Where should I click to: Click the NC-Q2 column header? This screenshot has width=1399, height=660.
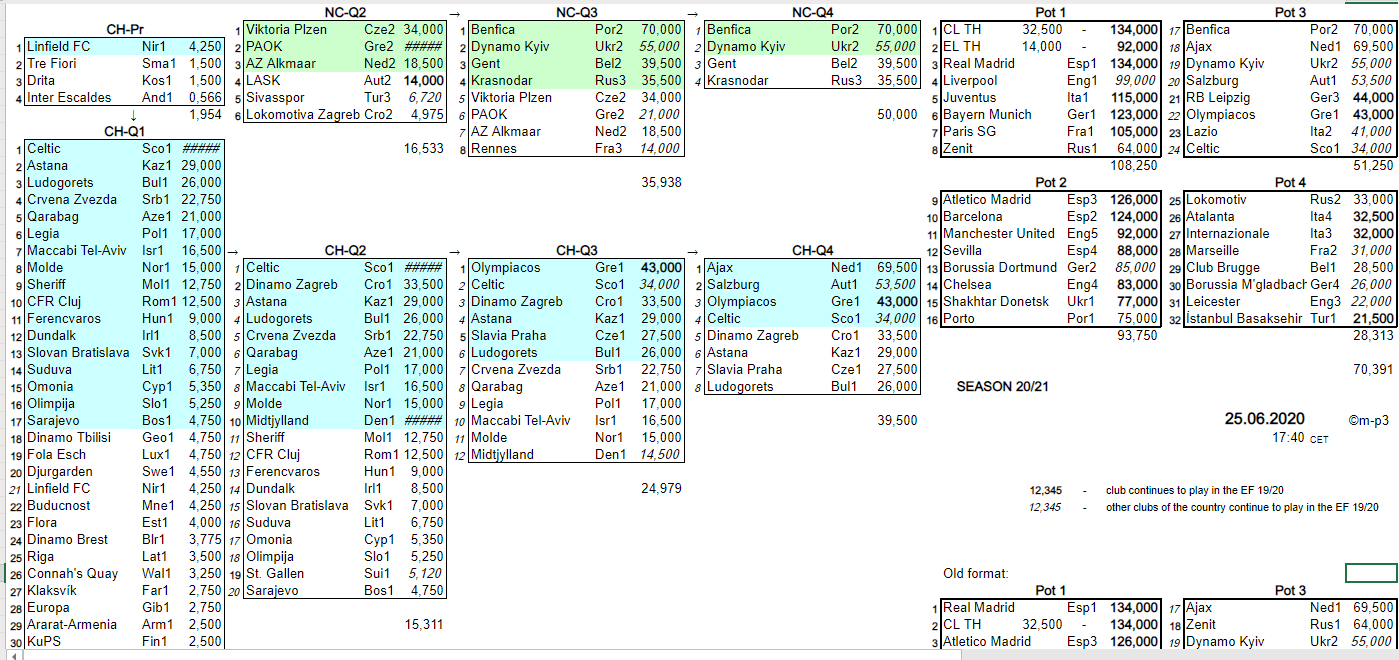[x=345, y=12]
